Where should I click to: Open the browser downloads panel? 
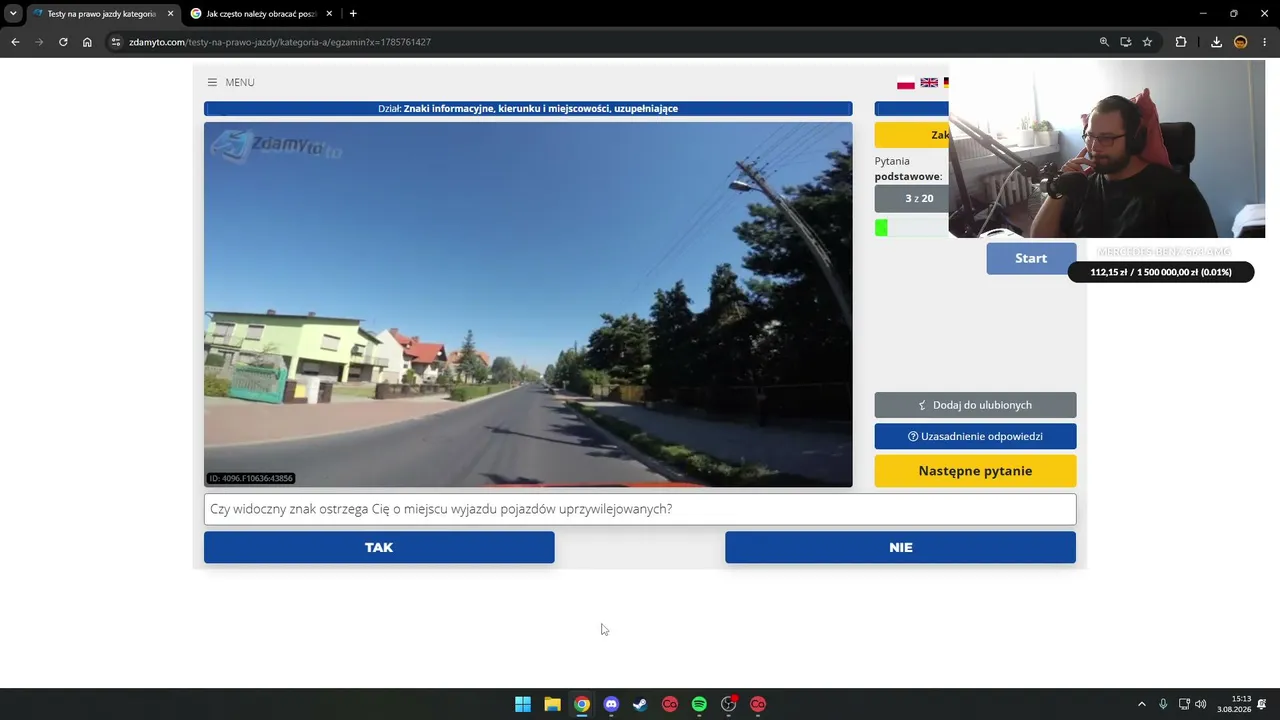click(1216, 42)
